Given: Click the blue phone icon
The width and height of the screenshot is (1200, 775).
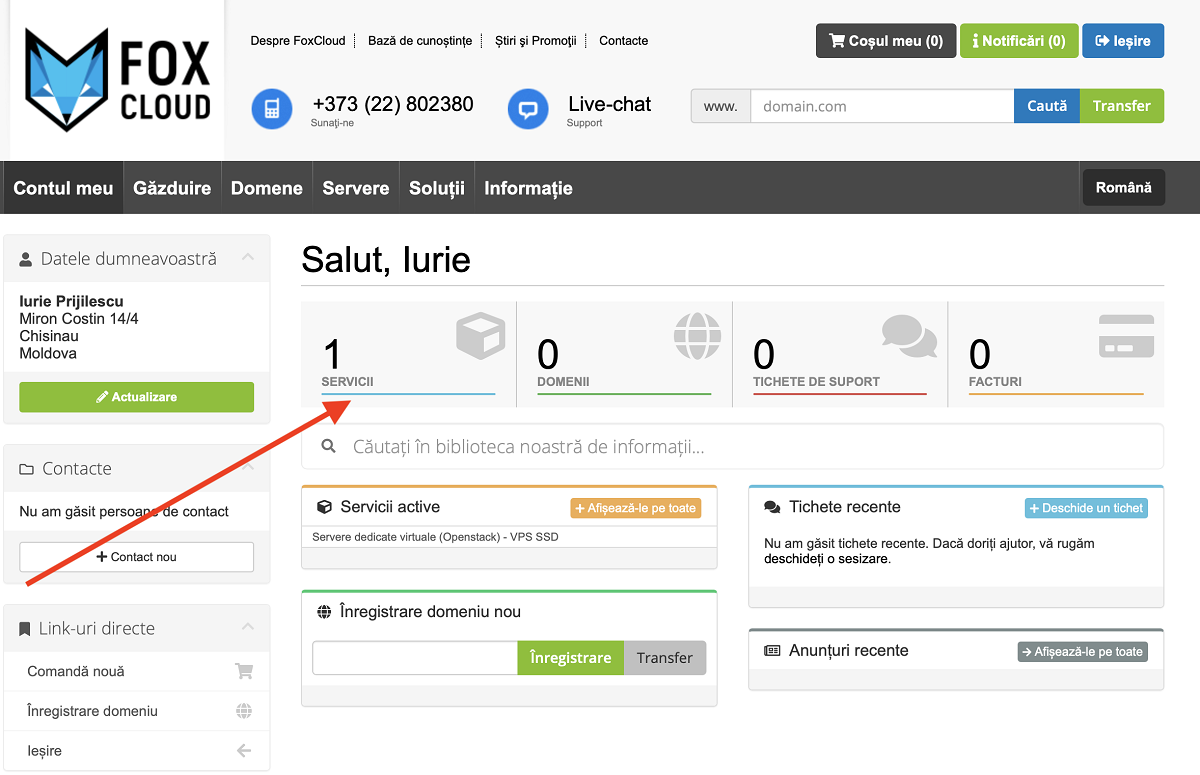Looking at the screenshot, I should click(272, 109).
